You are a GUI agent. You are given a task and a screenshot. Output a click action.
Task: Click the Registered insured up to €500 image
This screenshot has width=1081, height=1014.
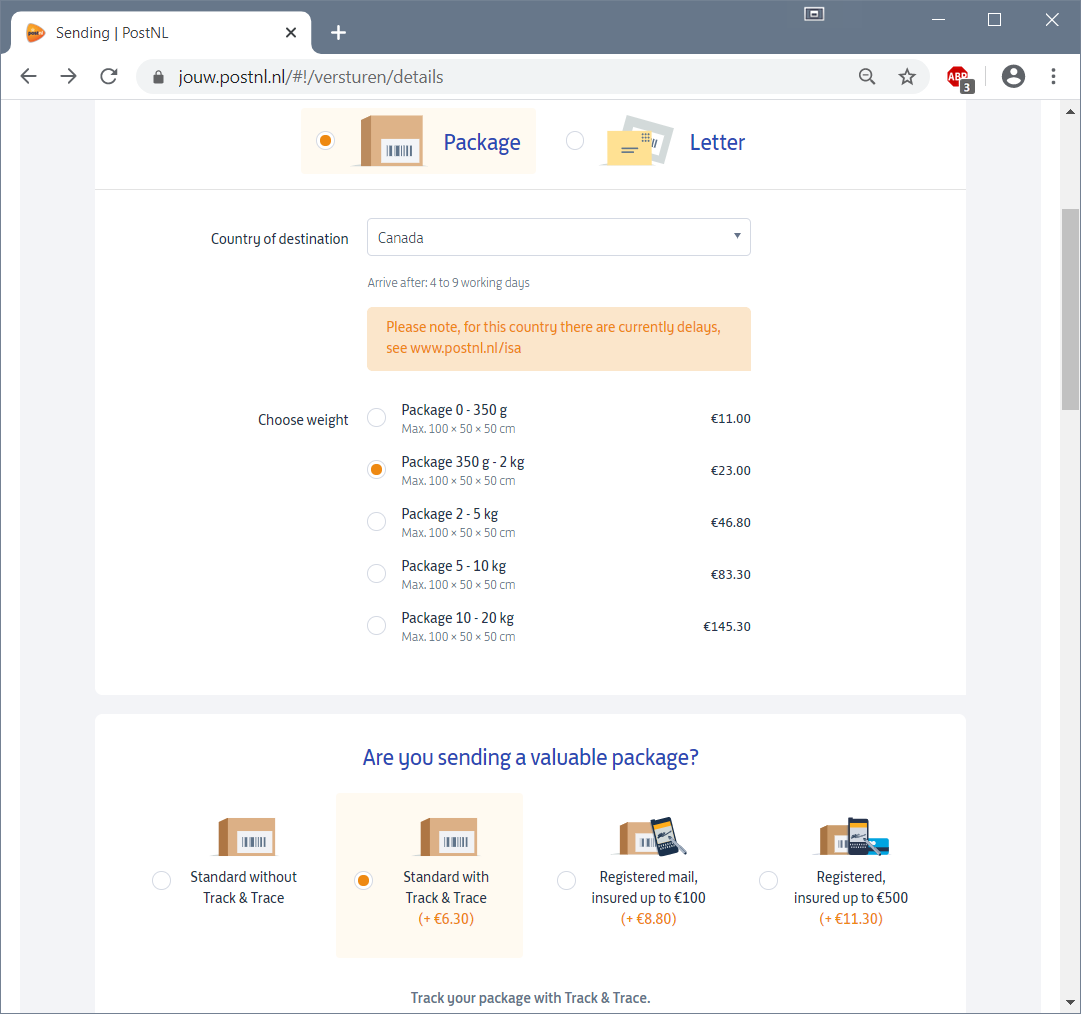[851, 837]
